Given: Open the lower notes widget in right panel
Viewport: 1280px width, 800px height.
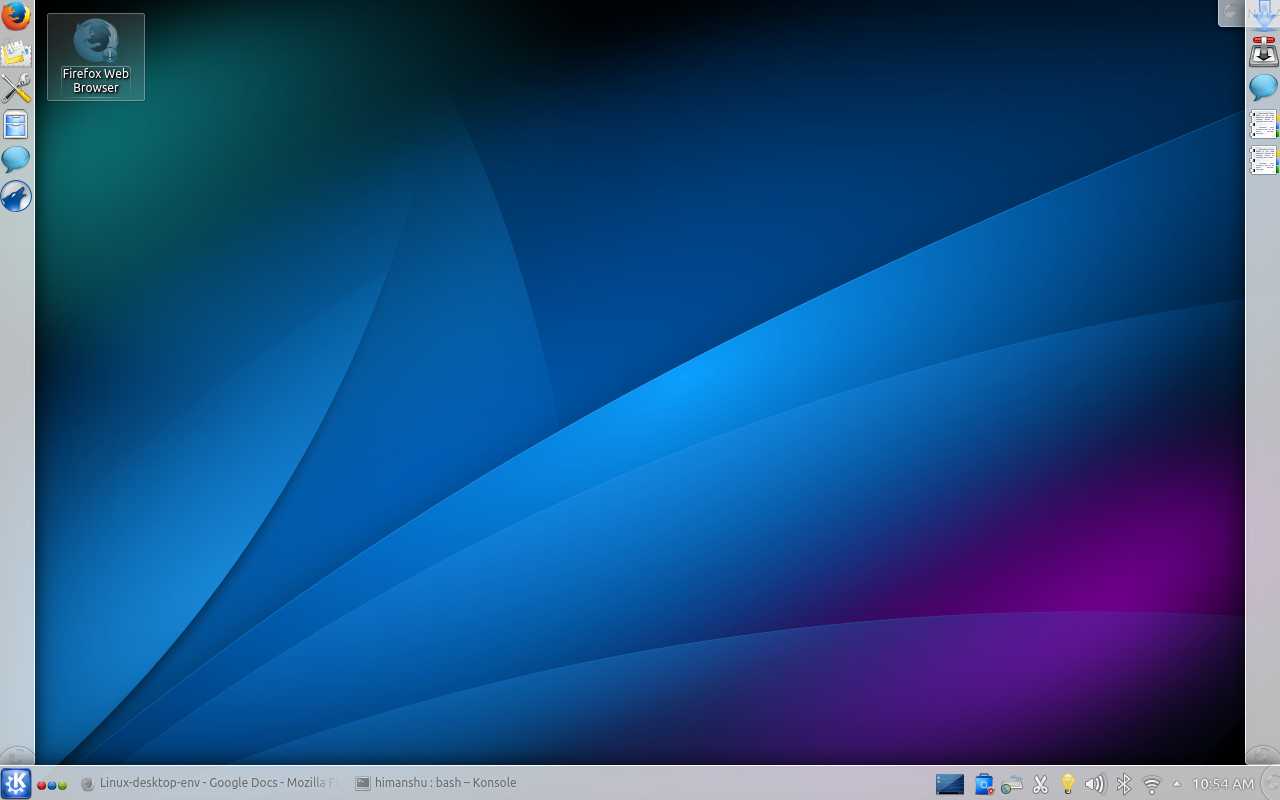Looking at the screenshot, I should pyautogui.click(x=1264, y=160).
